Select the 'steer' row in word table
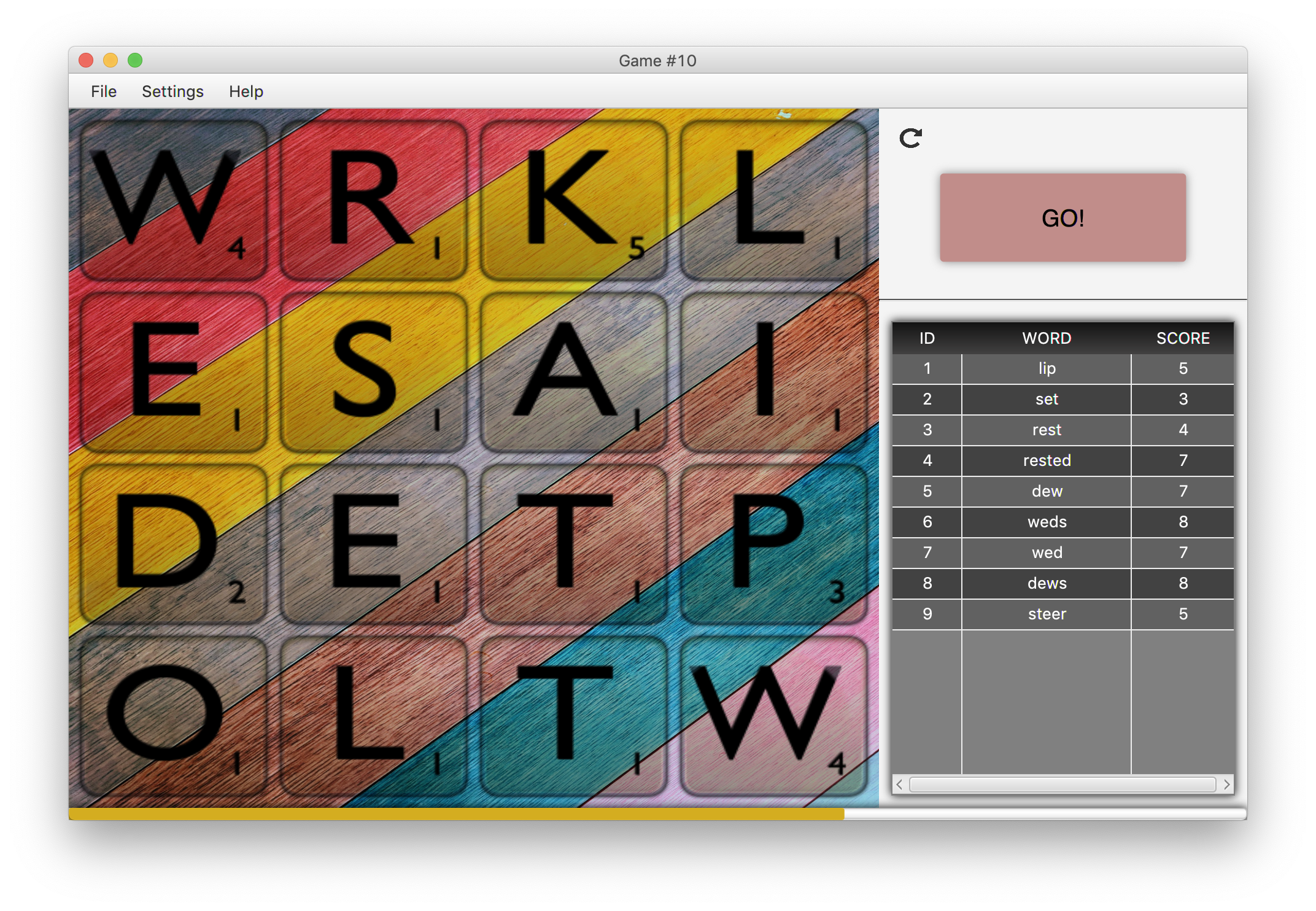The height and width of the screenshot is (911, 1316). tap(1047, 614)
